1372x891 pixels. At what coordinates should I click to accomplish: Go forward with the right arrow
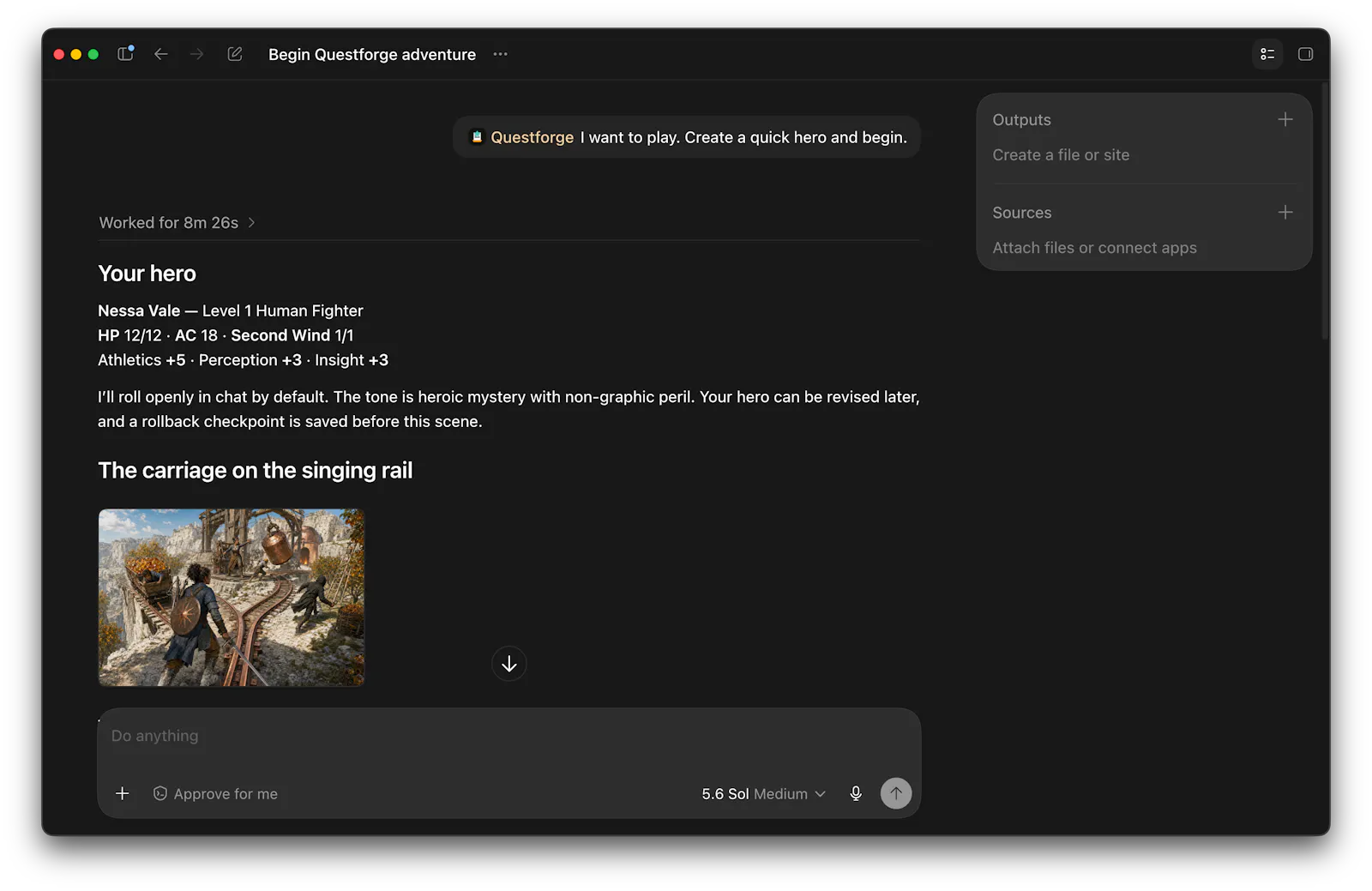[x=197, y=54]
